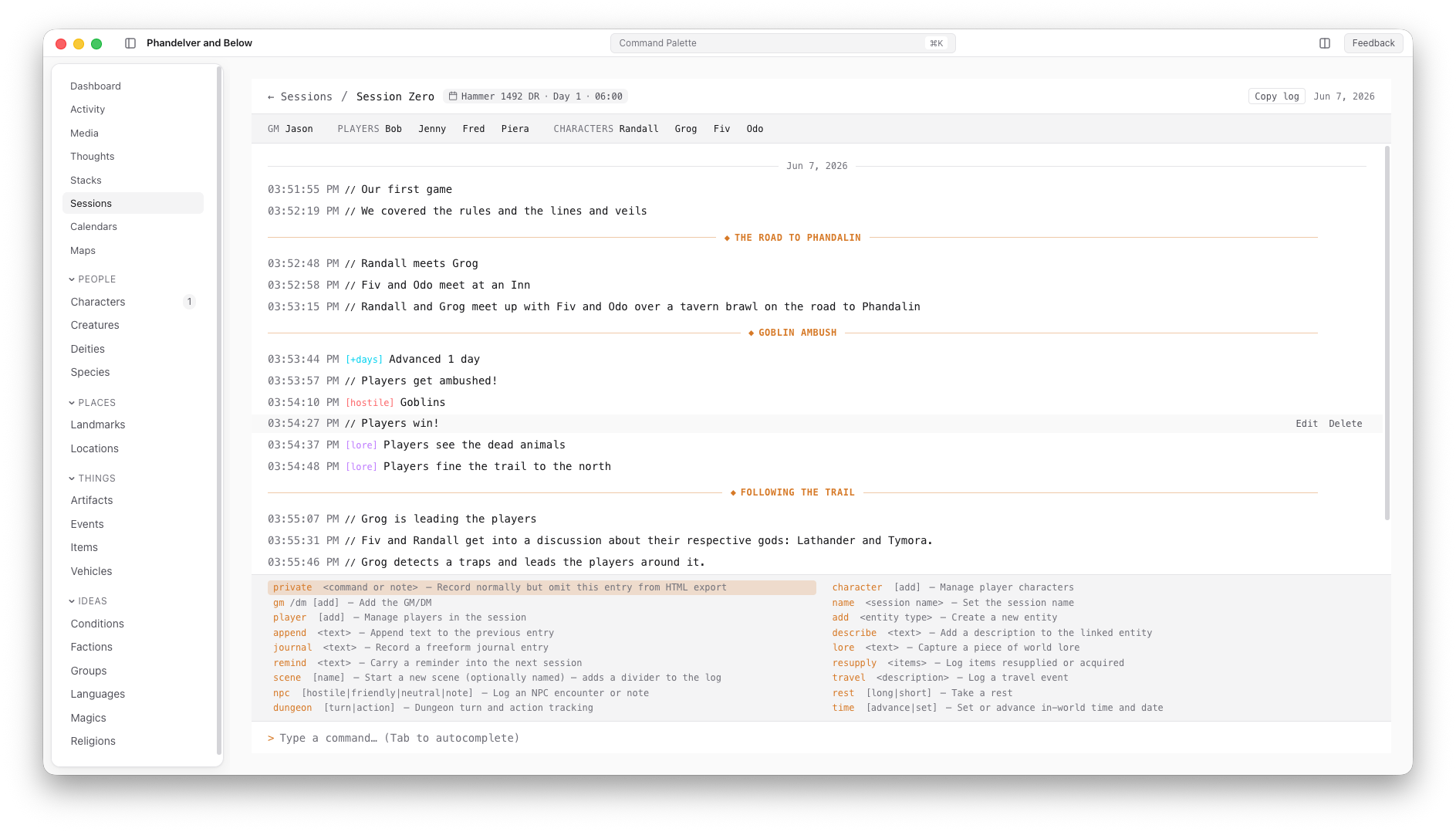1456x832 pixels.
Task: Click the command input prompt field
Action: [x=821, y=738]
